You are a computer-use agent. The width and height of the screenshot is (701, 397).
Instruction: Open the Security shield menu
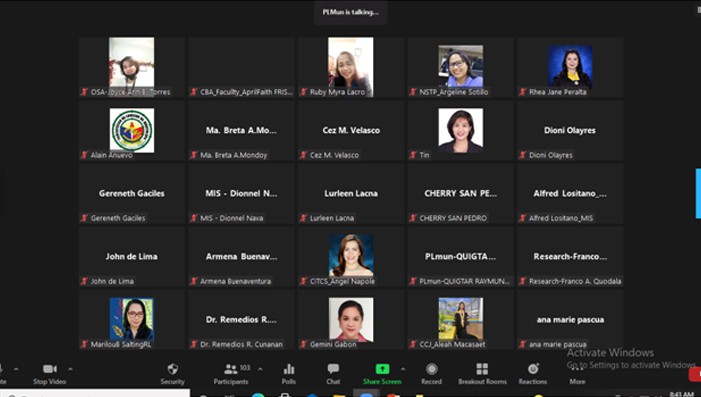[173, 369]
